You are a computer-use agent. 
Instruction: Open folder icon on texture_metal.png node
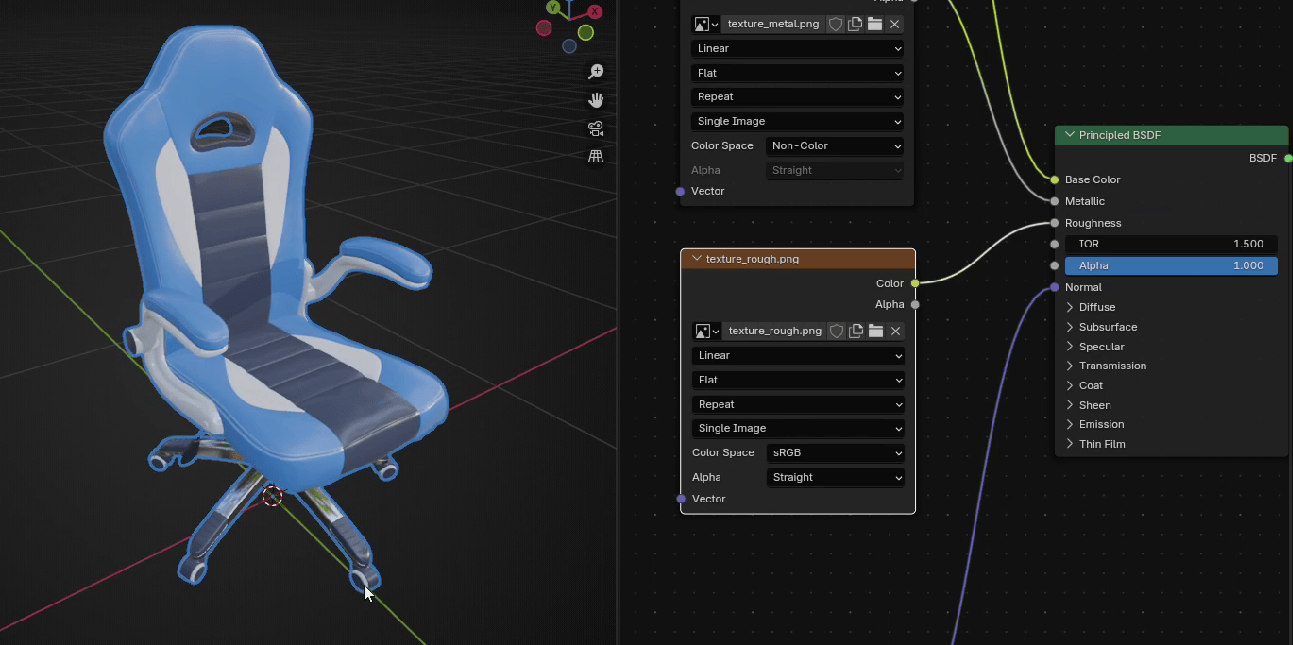click(x=875, y=24)
